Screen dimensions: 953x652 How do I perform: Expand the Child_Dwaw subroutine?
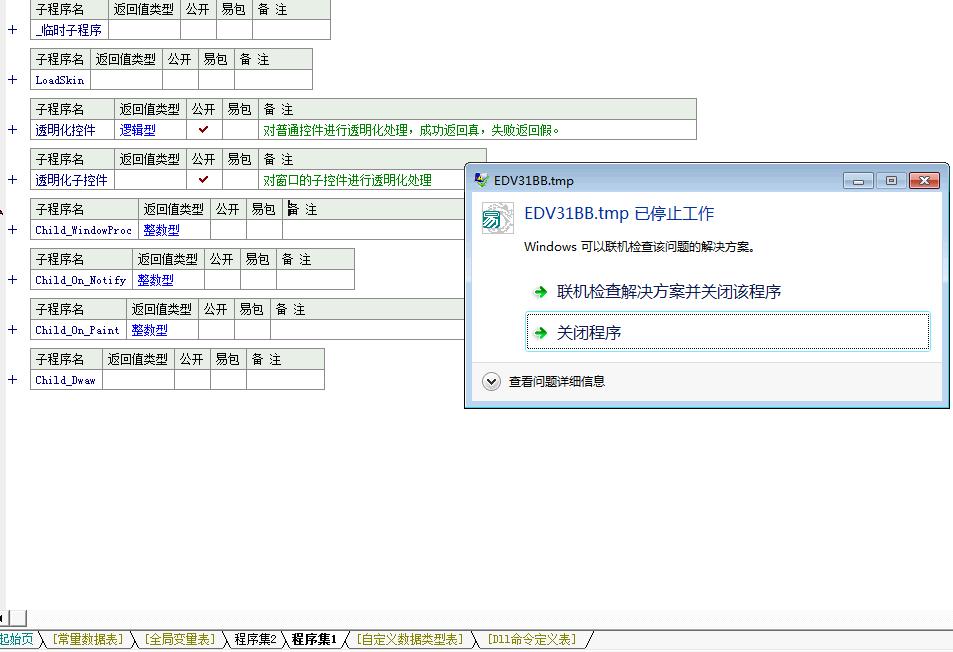click(x=12, y=379)
